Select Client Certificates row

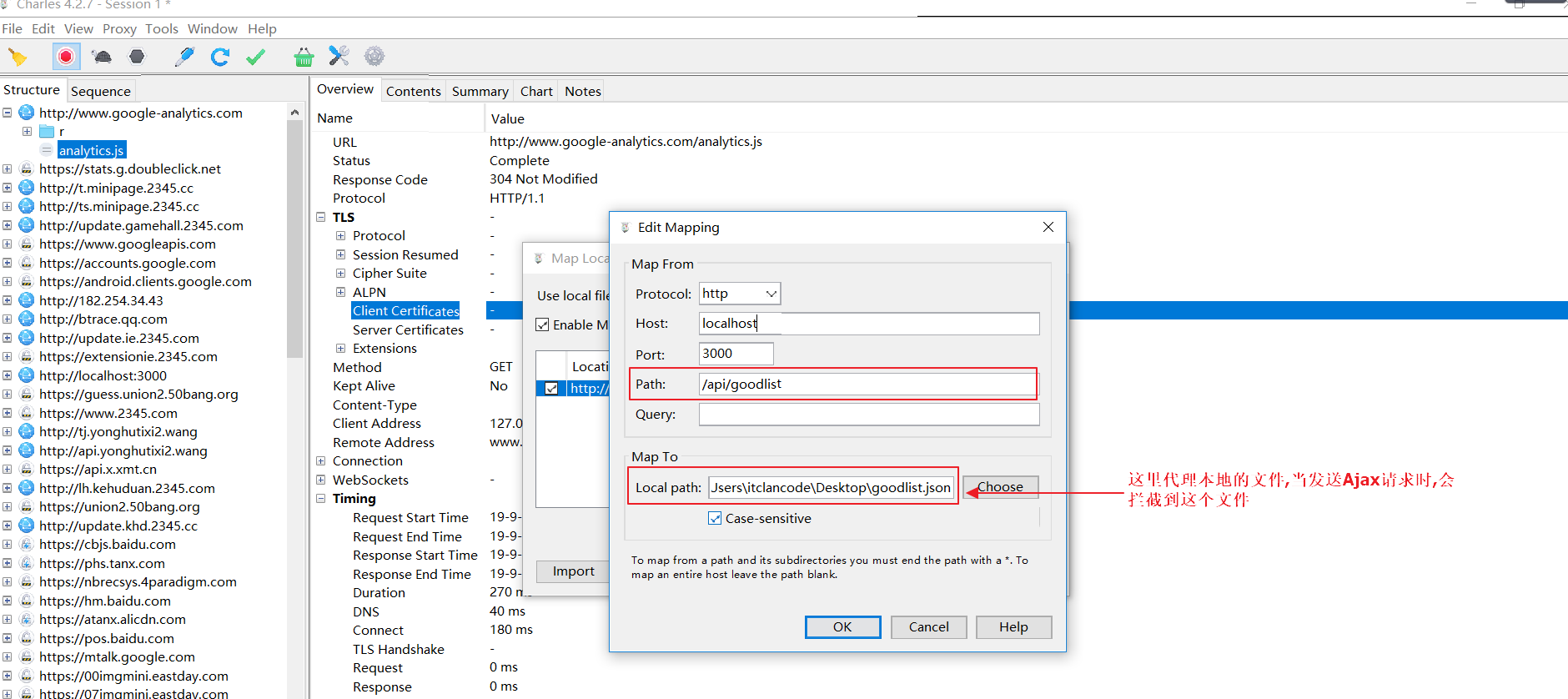406,310
